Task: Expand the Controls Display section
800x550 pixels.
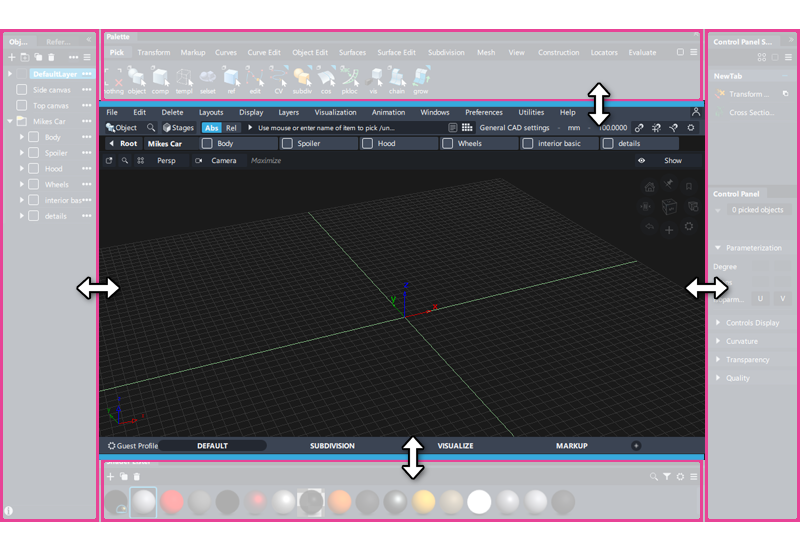Action: (x=718, y=322)
